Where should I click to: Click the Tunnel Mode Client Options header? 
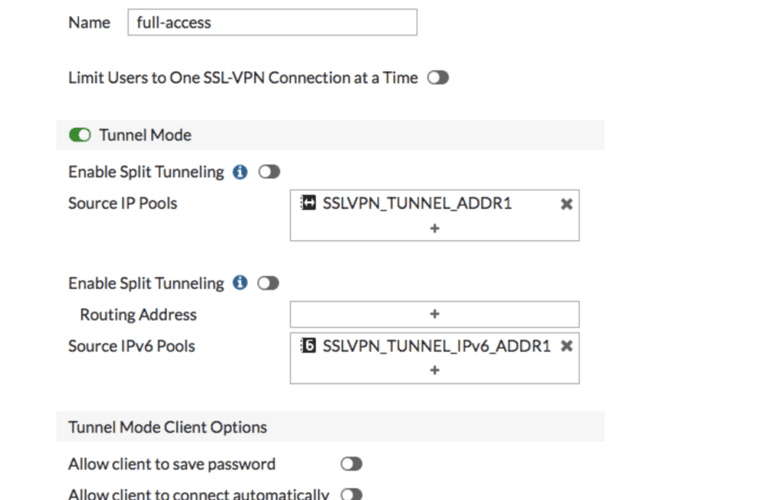(x=168, y=427)
